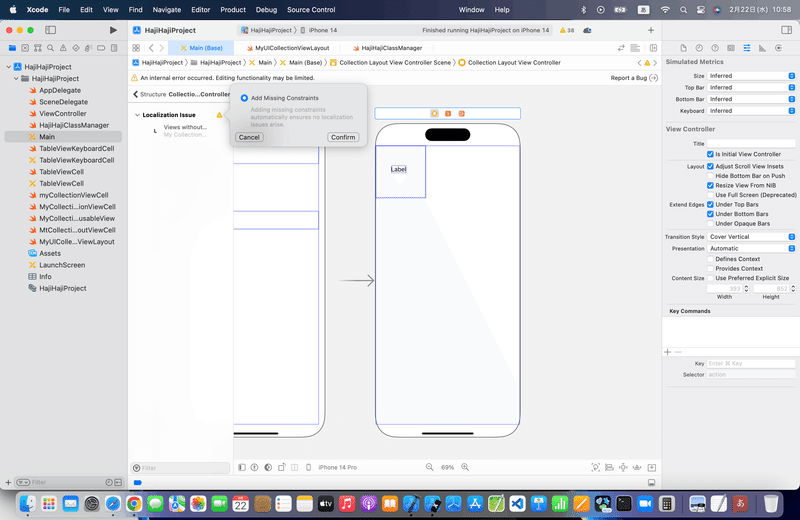Viewport: 800px width, 520px height.
Task: Select the Main (Base) tab
Action: click(202, 48)
